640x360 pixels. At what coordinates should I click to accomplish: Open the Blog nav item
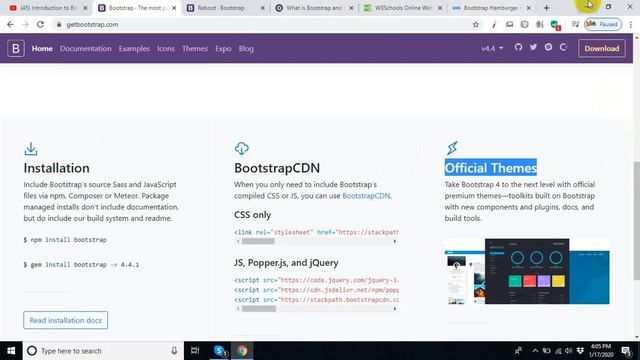point(246,48)
